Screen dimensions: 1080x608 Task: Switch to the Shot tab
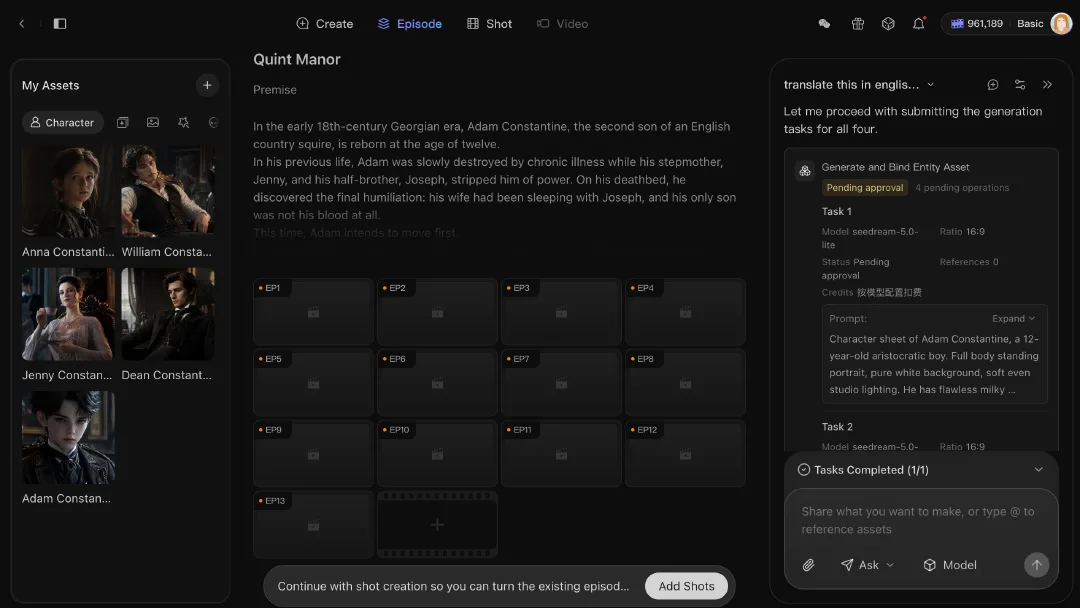489,23
